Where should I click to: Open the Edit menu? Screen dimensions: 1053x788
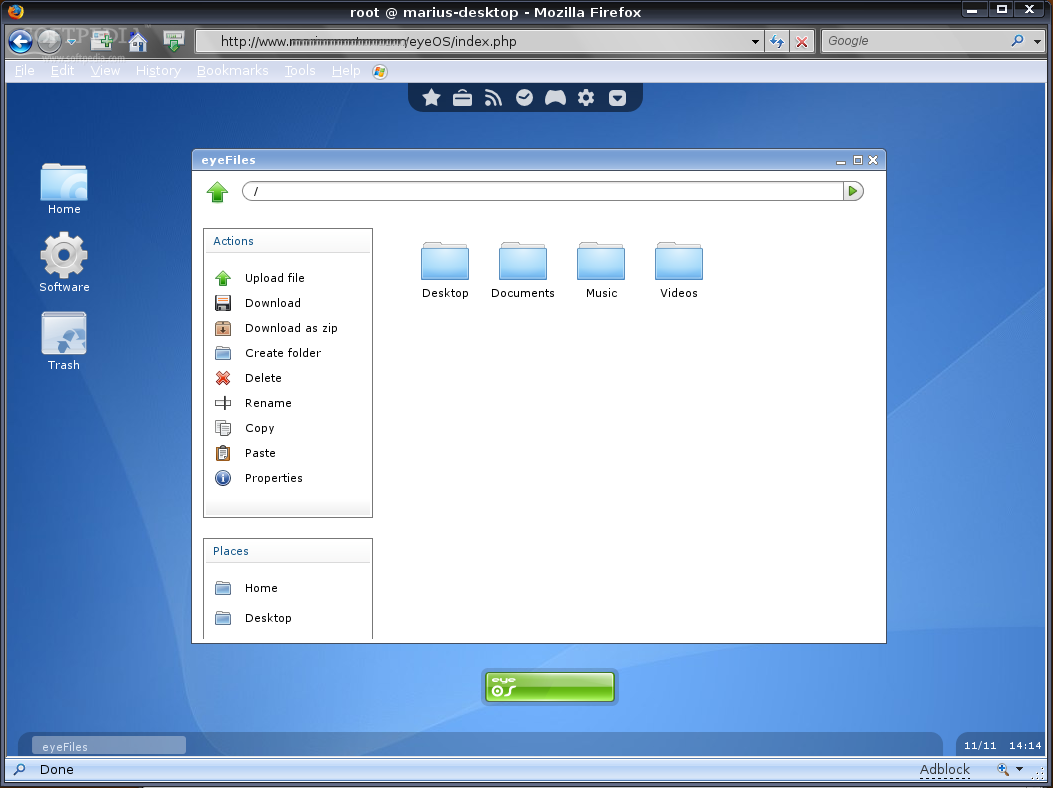click(62, 71)
